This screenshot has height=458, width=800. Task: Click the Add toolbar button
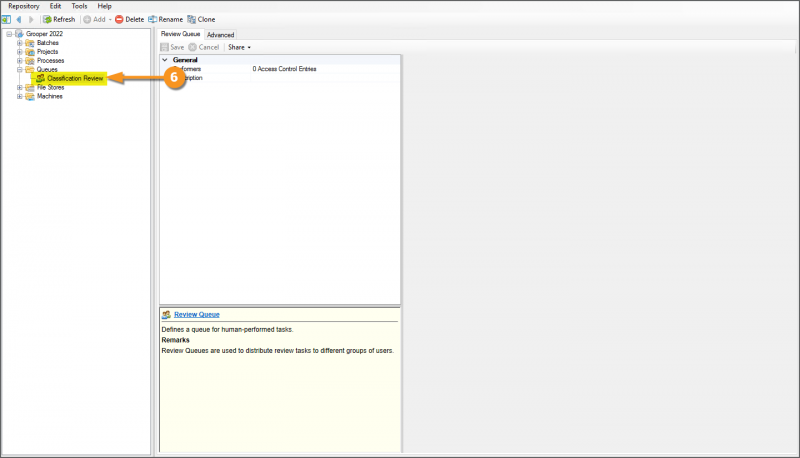(x=94, y=19)
